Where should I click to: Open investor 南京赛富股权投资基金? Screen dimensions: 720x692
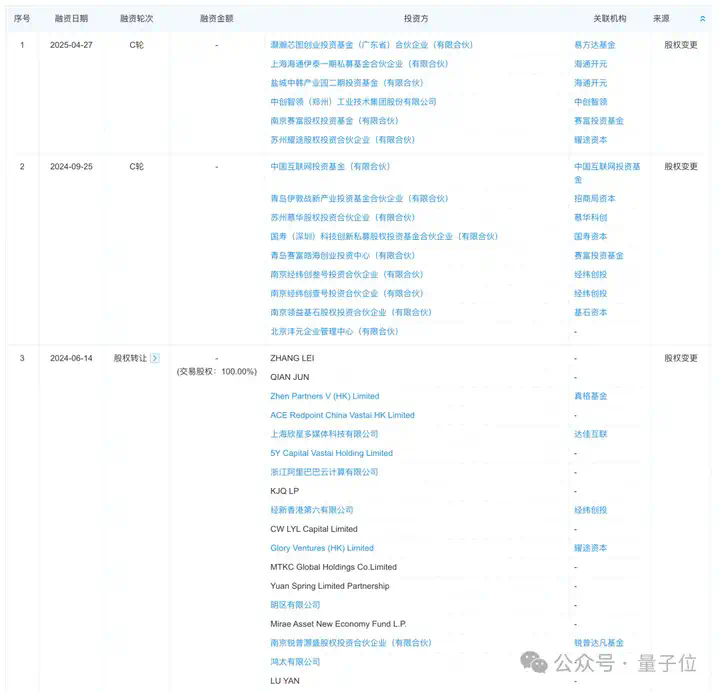[x=334, y=121]
